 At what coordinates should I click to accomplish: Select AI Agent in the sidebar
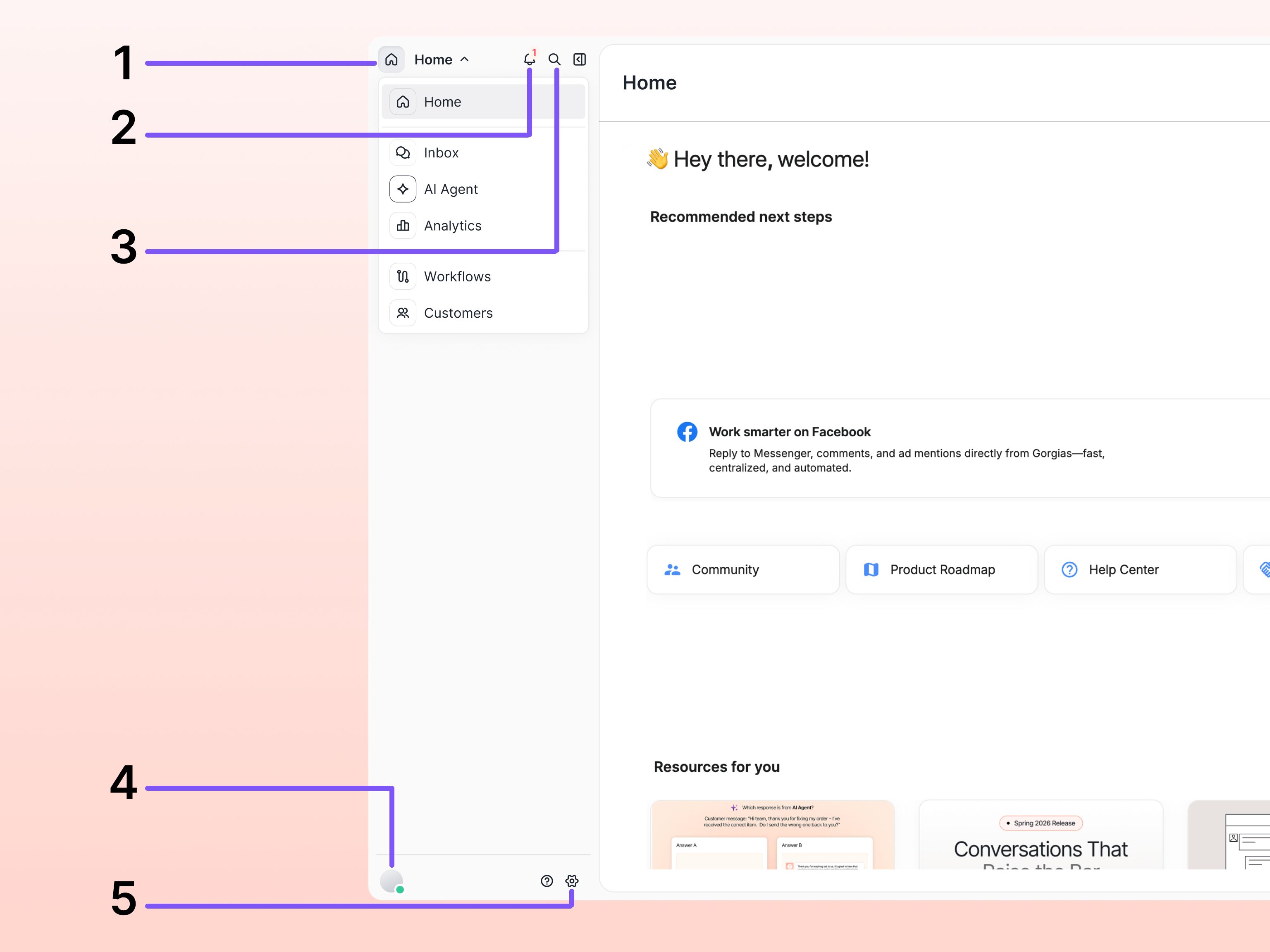coord(451,189)
